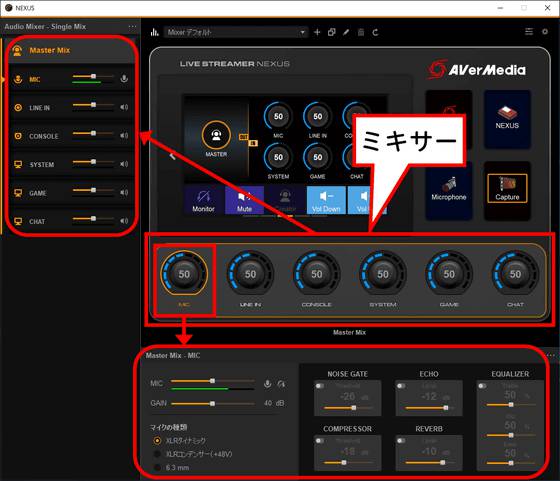
Task: Open the list menu icon at top right
Action: 529,32
